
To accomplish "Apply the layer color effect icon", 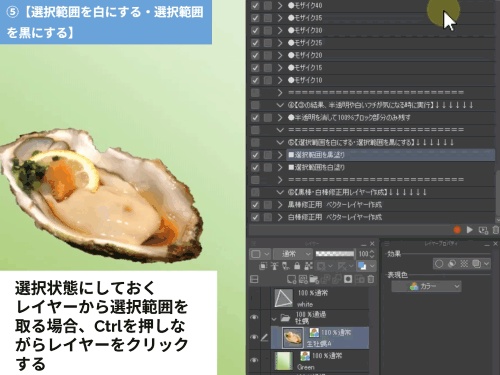I will coord(476,264).
